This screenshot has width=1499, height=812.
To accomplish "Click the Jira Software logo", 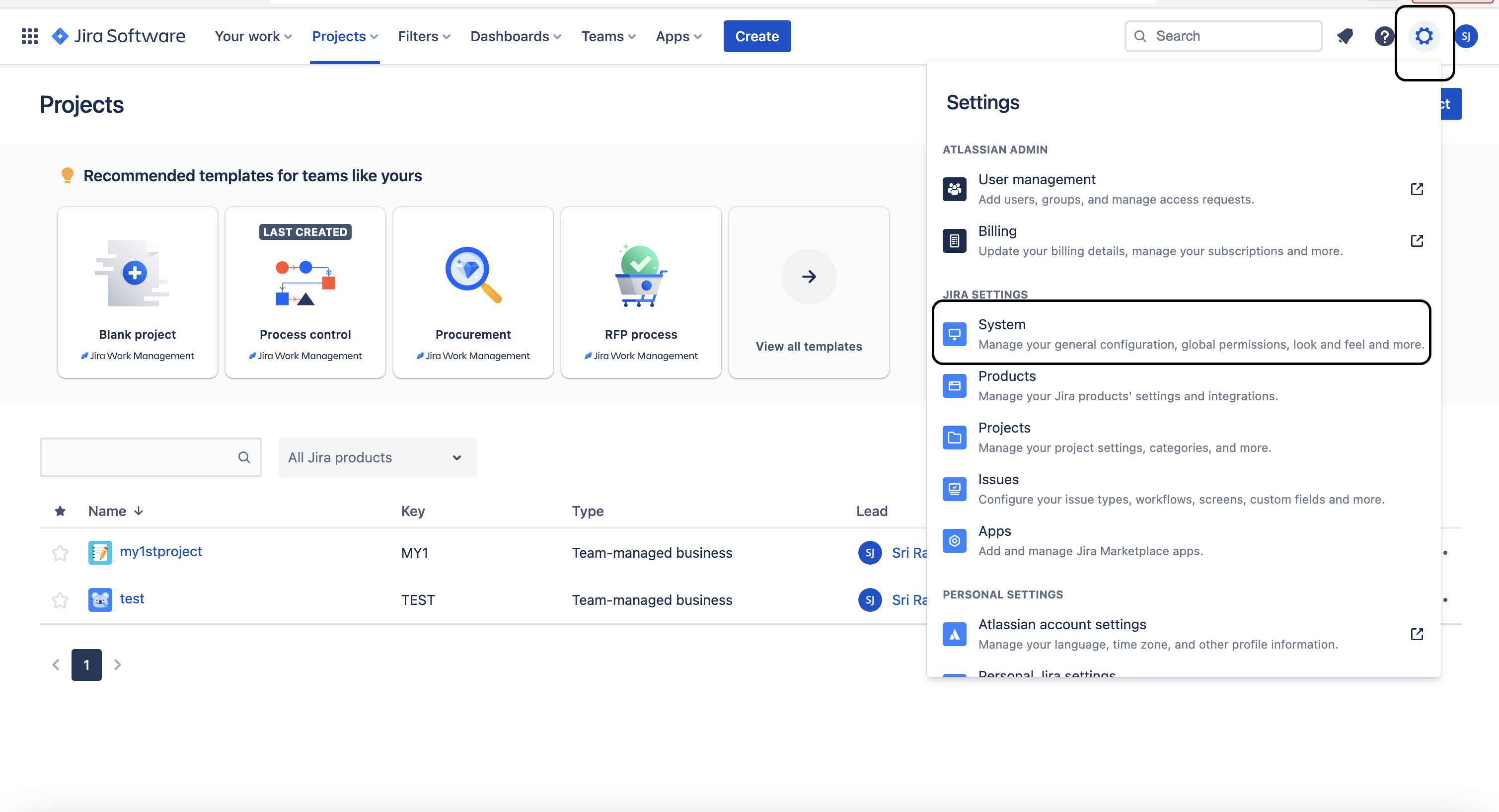I will coord(119,36).
